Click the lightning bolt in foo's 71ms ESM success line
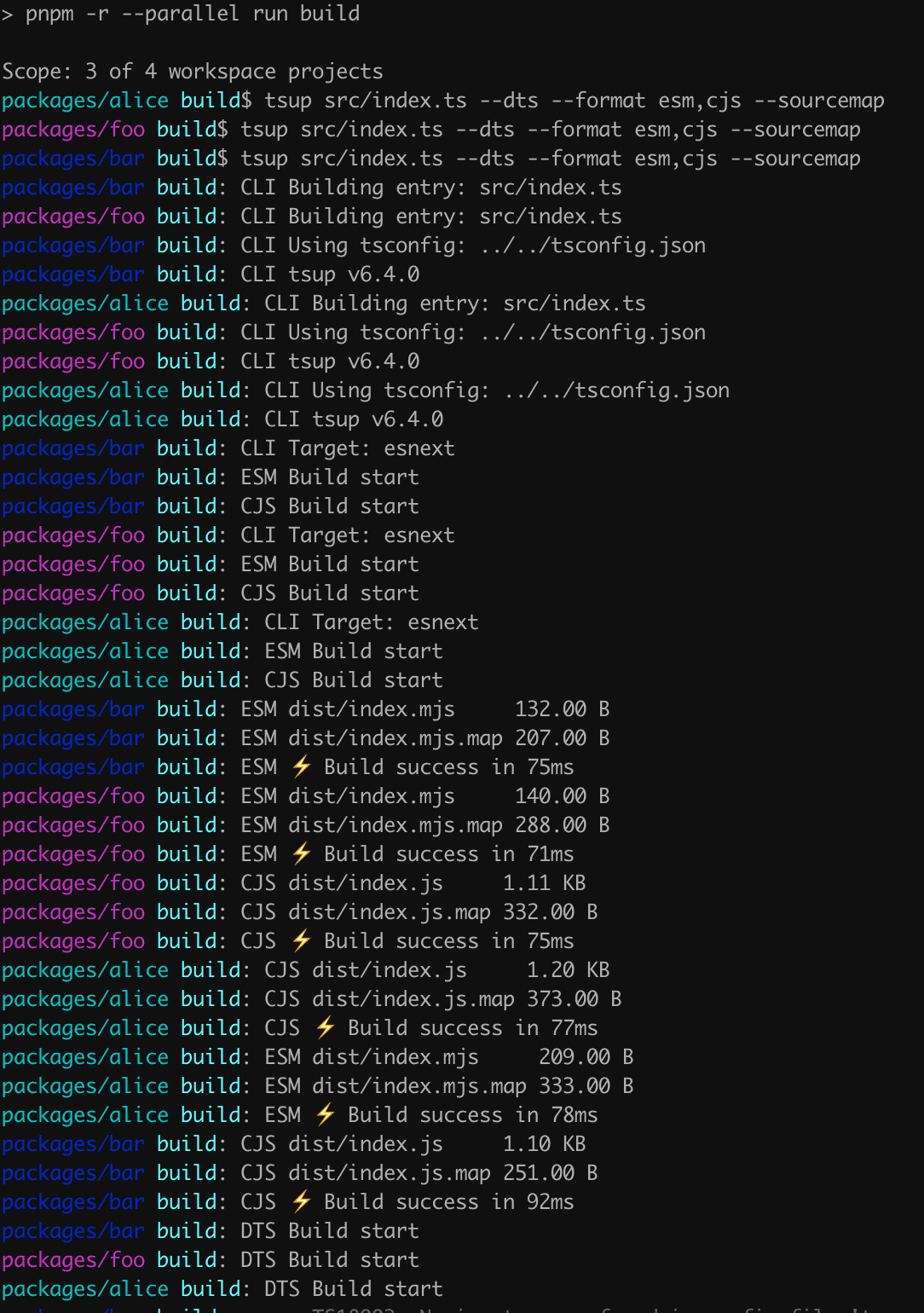Image resolution: width=924 pixels, height=1313 pixels. click(x=301, y=854)
